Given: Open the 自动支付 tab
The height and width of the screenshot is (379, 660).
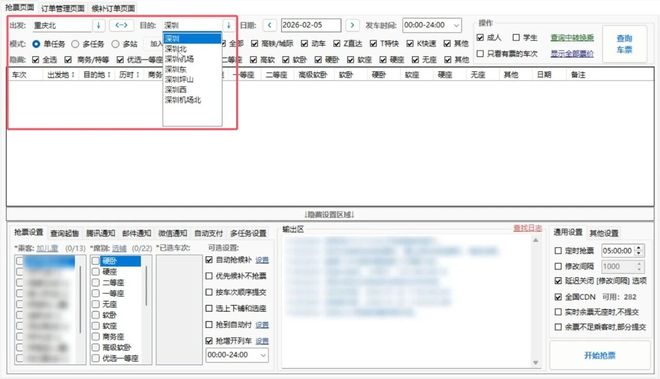Looking at the screenshot, I should (x=208, y=233).
